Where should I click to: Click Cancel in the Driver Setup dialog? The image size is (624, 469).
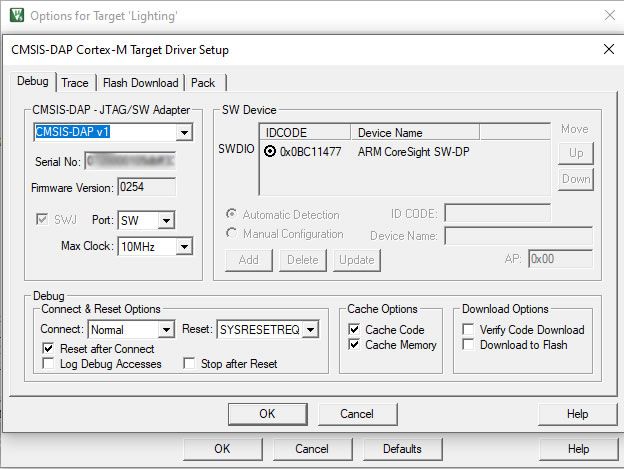click(357, 414)
